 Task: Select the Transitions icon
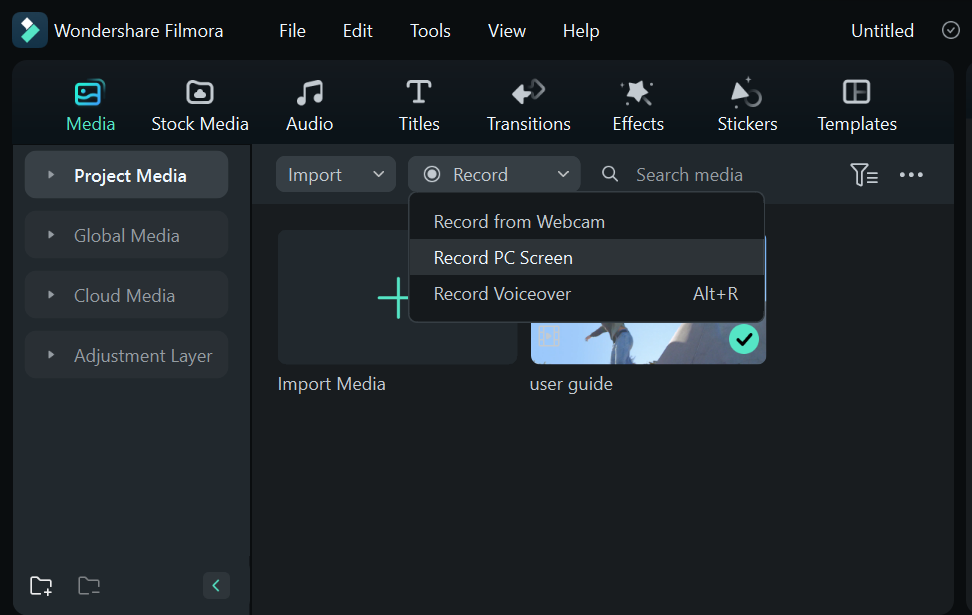tap(528, 91)
